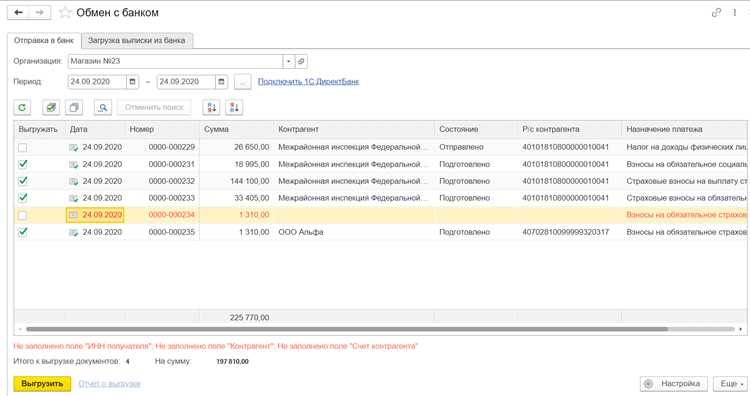
Task: Click the forward arrow navigation button
Action: click(40, 12)
